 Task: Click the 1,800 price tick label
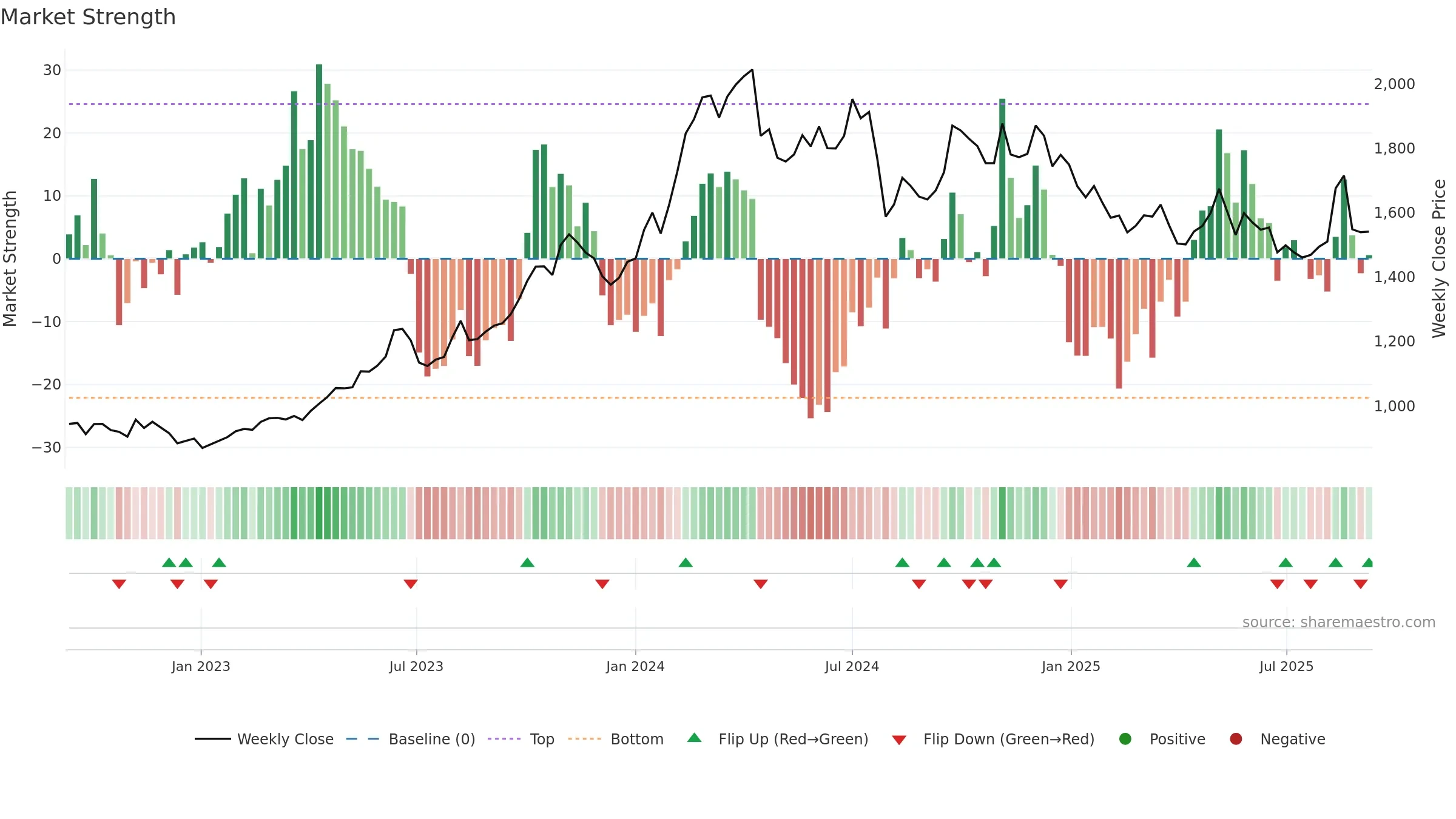(x=1394, y=148)
